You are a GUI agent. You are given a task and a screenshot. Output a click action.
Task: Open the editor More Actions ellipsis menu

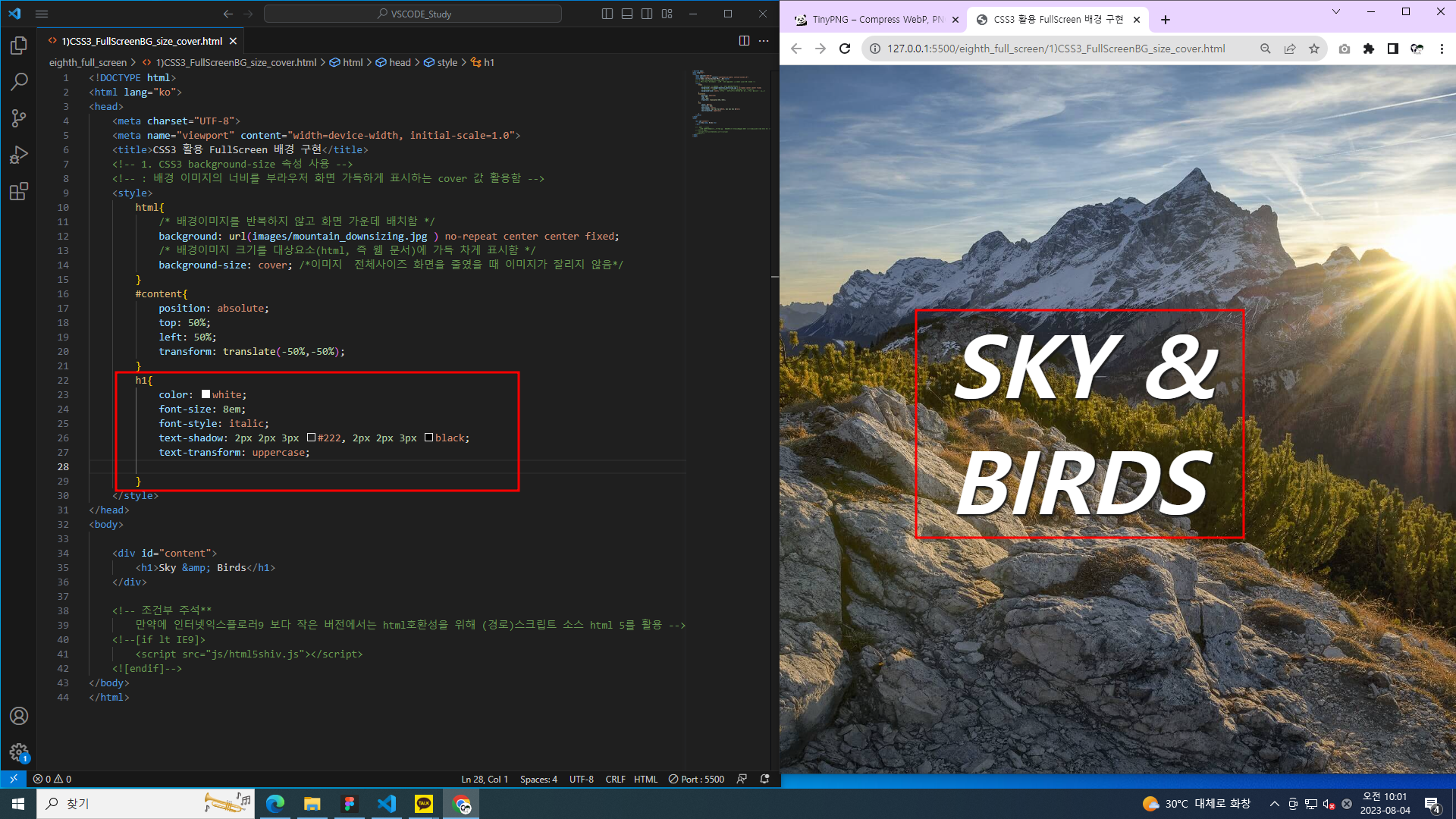pos(764,41)
